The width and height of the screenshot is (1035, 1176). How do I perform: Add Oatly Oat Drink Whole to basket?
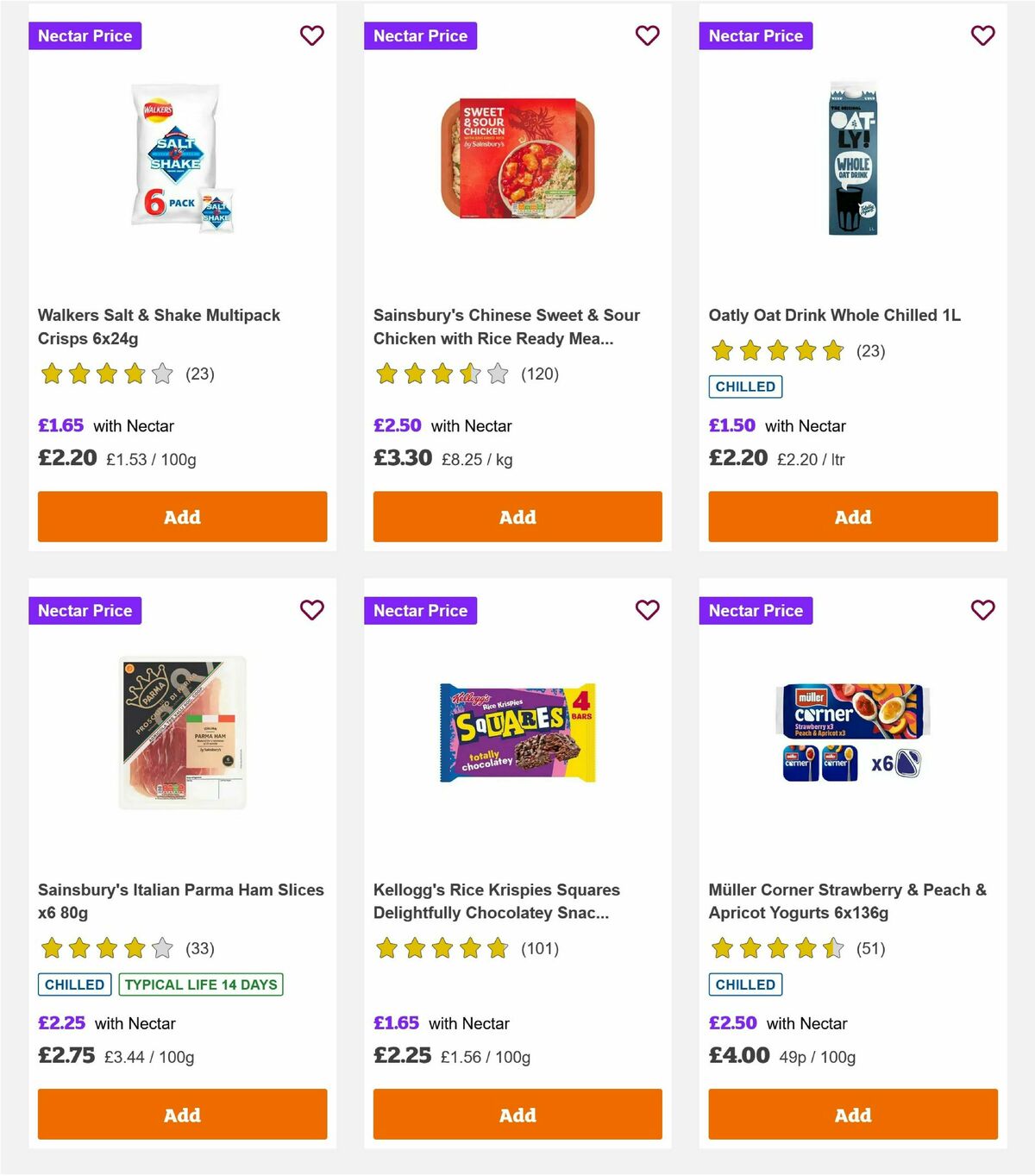point(852,517)
